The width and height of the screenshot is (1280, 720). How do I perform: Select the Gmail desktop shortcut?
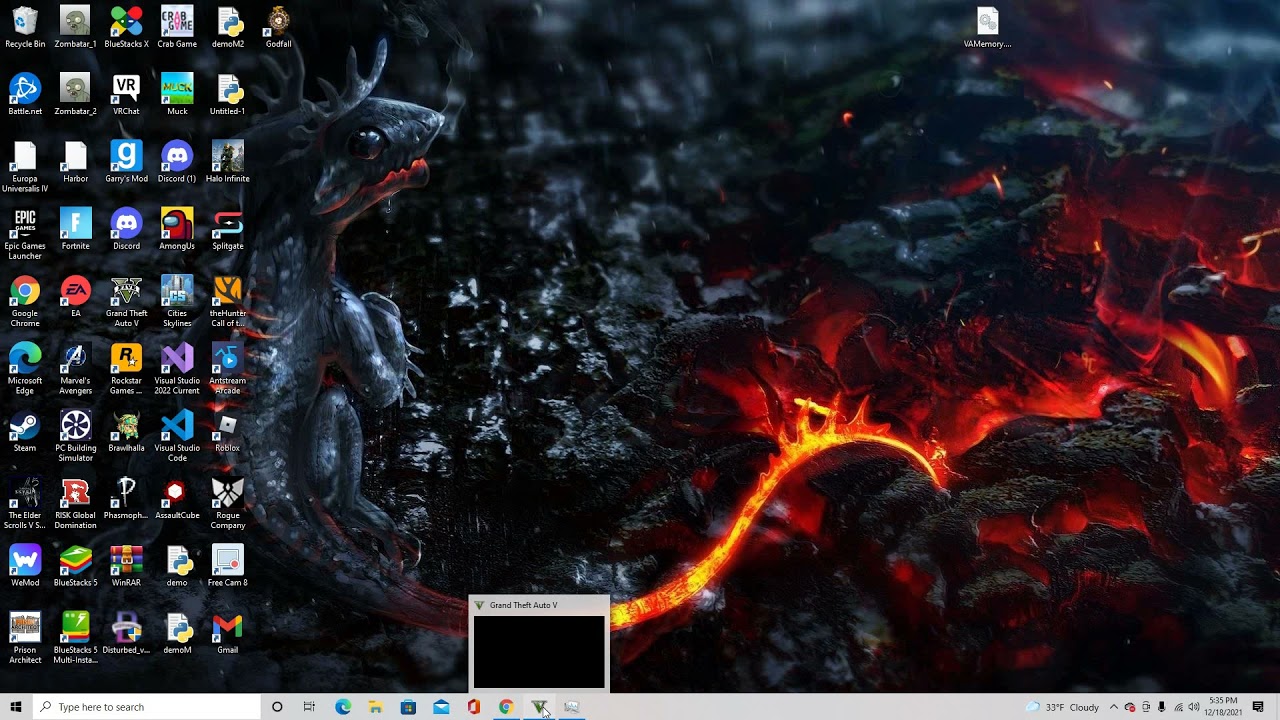pos(227,634)
